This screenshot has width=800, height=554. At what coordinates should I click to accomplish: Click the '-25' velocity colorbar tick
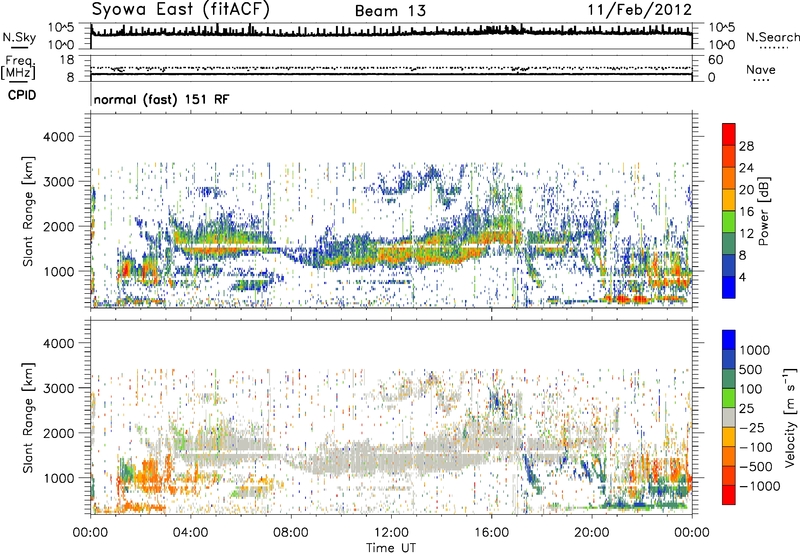[x=753, y=428]
